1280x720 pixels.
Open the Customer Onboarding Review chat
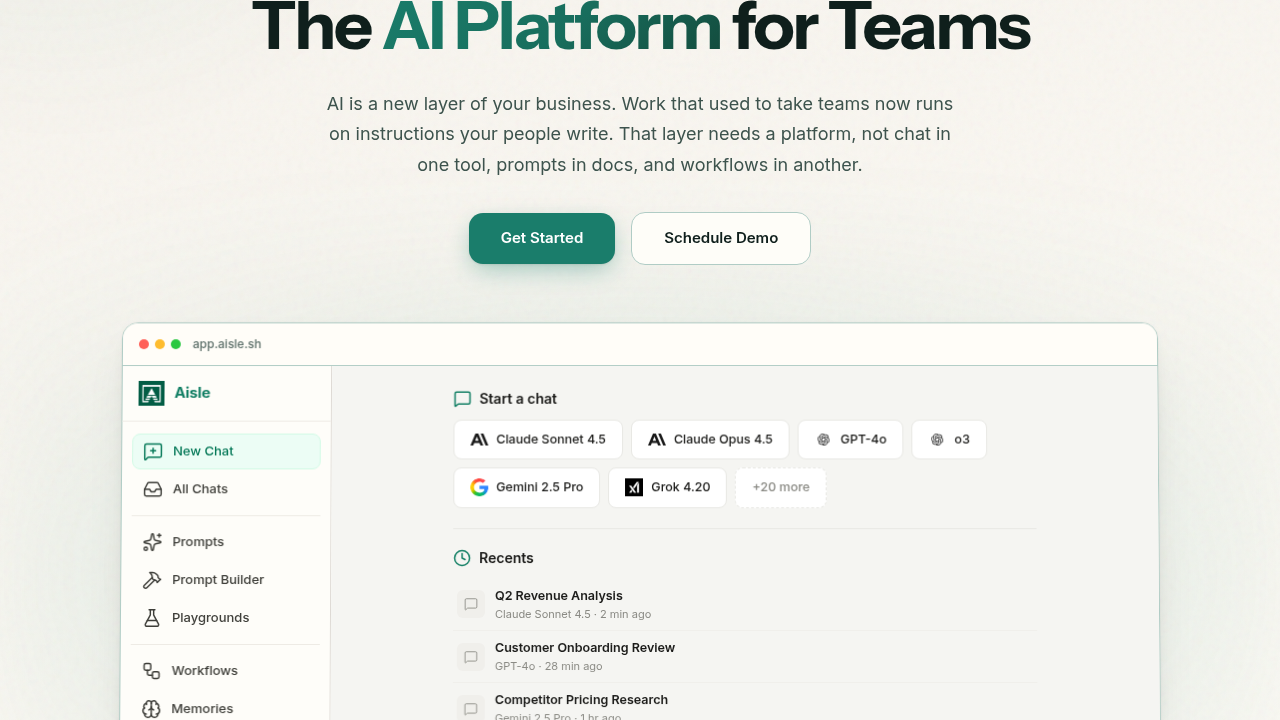click(x=745, y=656)
